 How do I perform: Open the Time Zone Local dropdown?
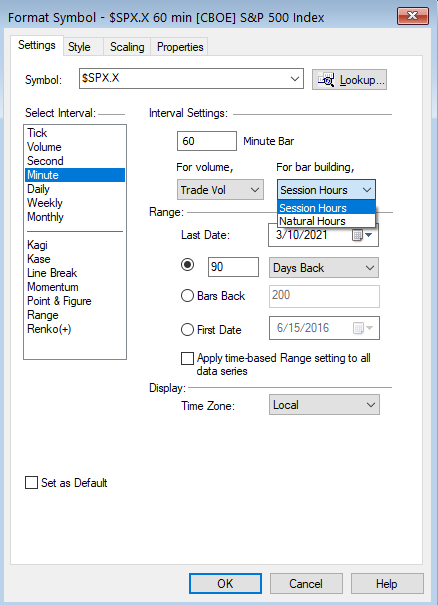tap(324, 405)
